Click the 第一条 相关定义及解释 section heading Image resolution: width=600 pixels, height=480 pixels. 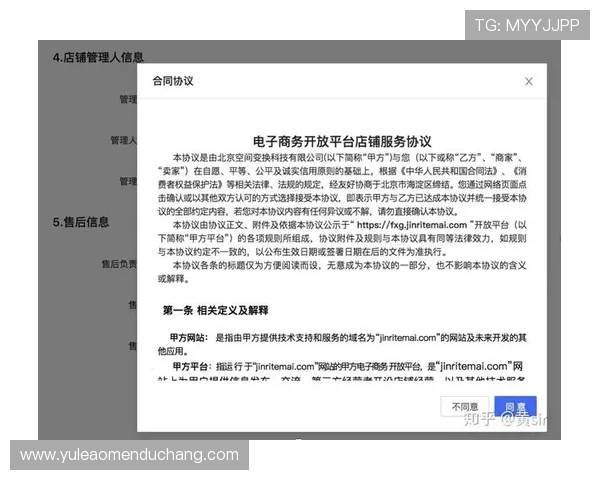tap(215, 310)
